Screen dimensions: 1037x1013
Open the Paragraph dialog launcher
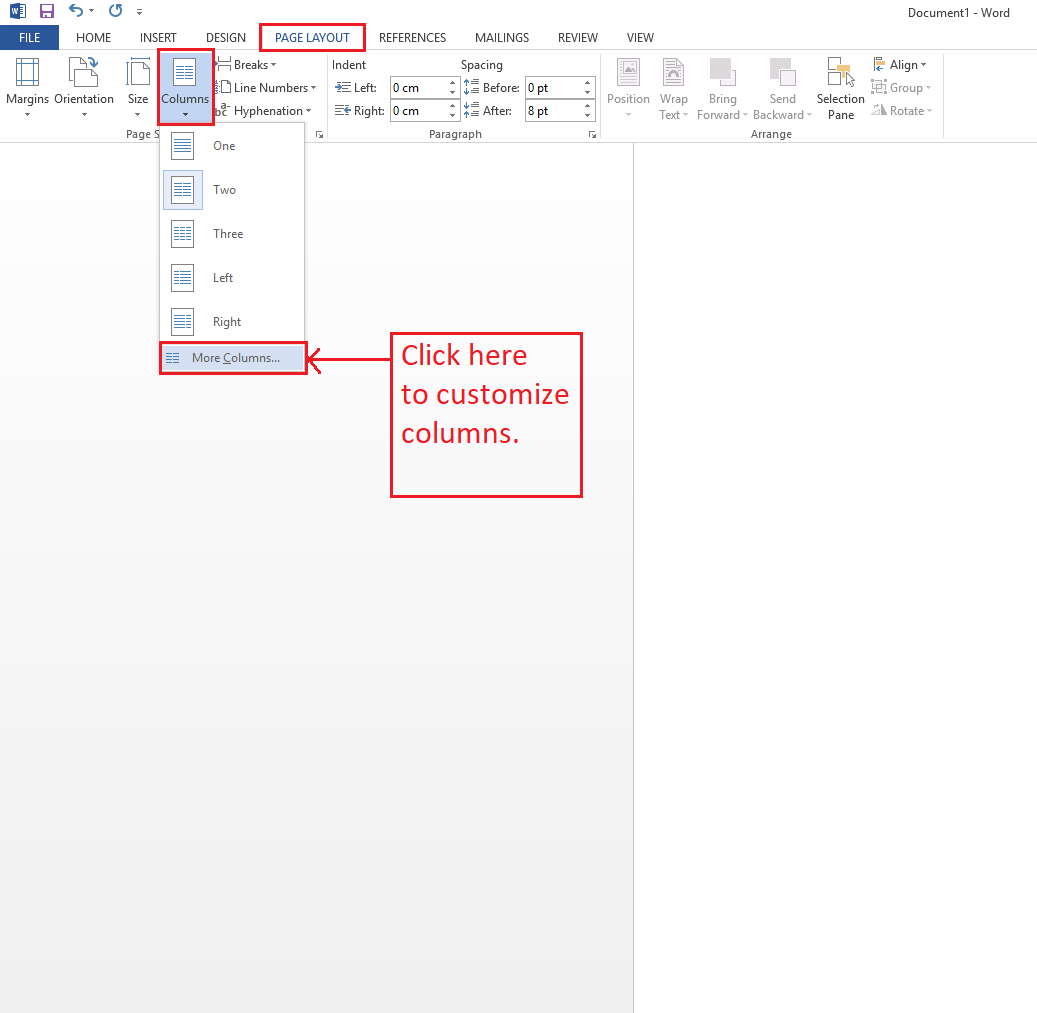point(592,134)
